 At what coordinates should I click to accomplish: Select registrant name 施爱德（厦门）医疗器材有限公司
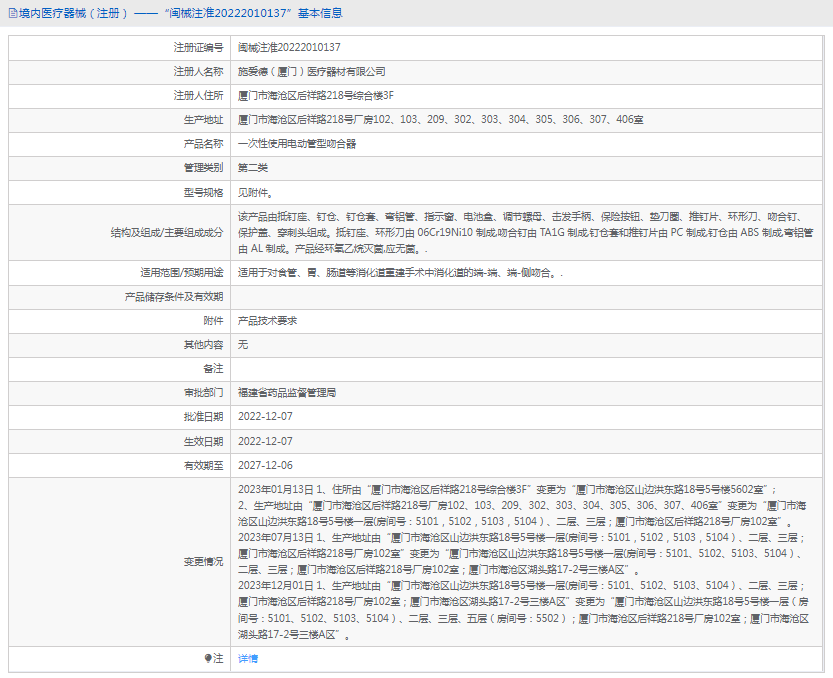[x=311, y=72]
